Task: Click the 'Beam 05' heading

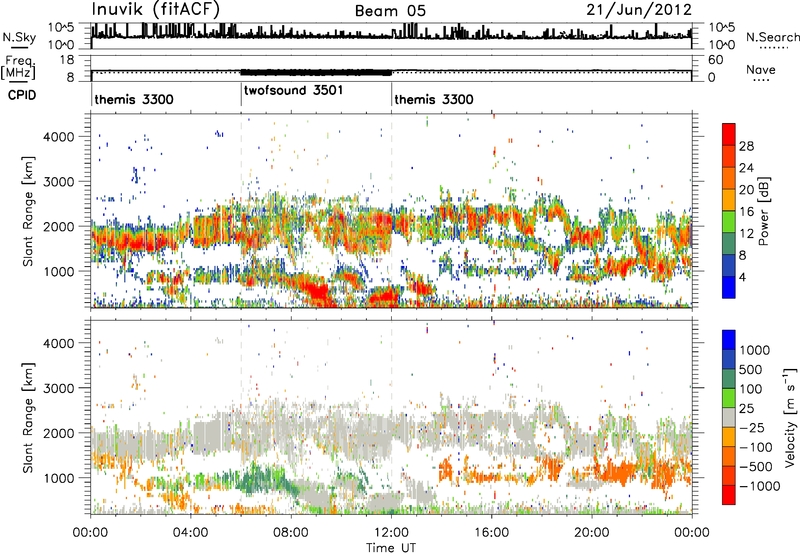Action: coord(390,11)
